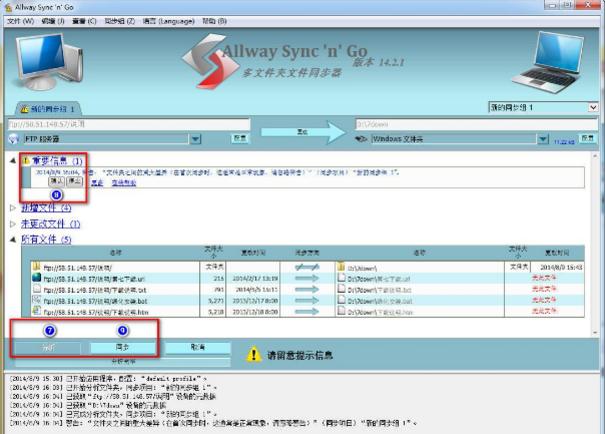
Task: Click the sync direction arrow in the .bat row
Action: [307, 301]
